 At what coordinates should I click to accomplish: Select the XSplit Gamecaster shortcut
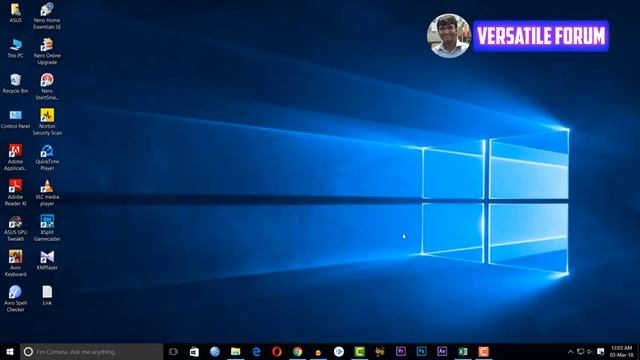pyautogui.click(x=47, y=228)
